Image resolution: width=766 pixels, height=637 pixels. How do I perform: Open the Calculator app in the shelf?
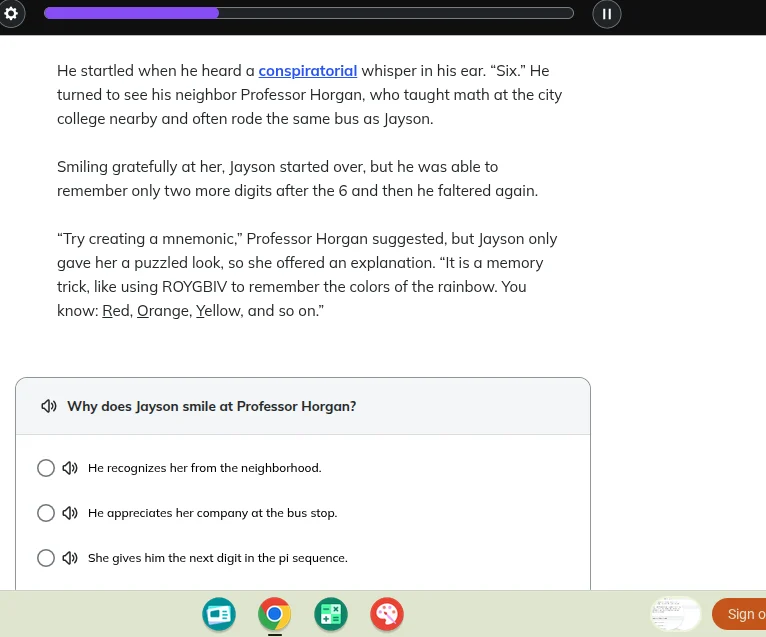point(330,614)
